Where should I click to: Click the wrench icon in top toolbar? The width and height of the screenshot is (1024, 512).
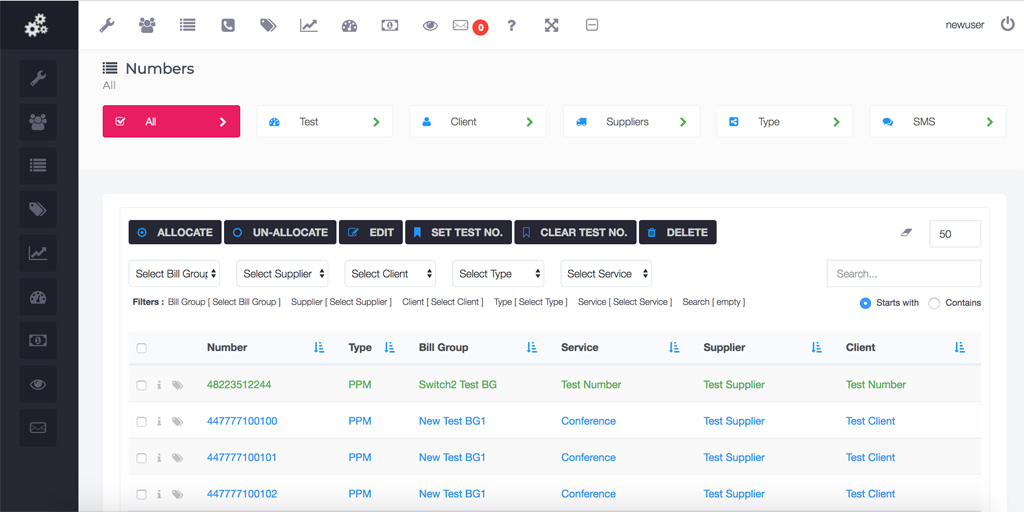pos(107,25)
